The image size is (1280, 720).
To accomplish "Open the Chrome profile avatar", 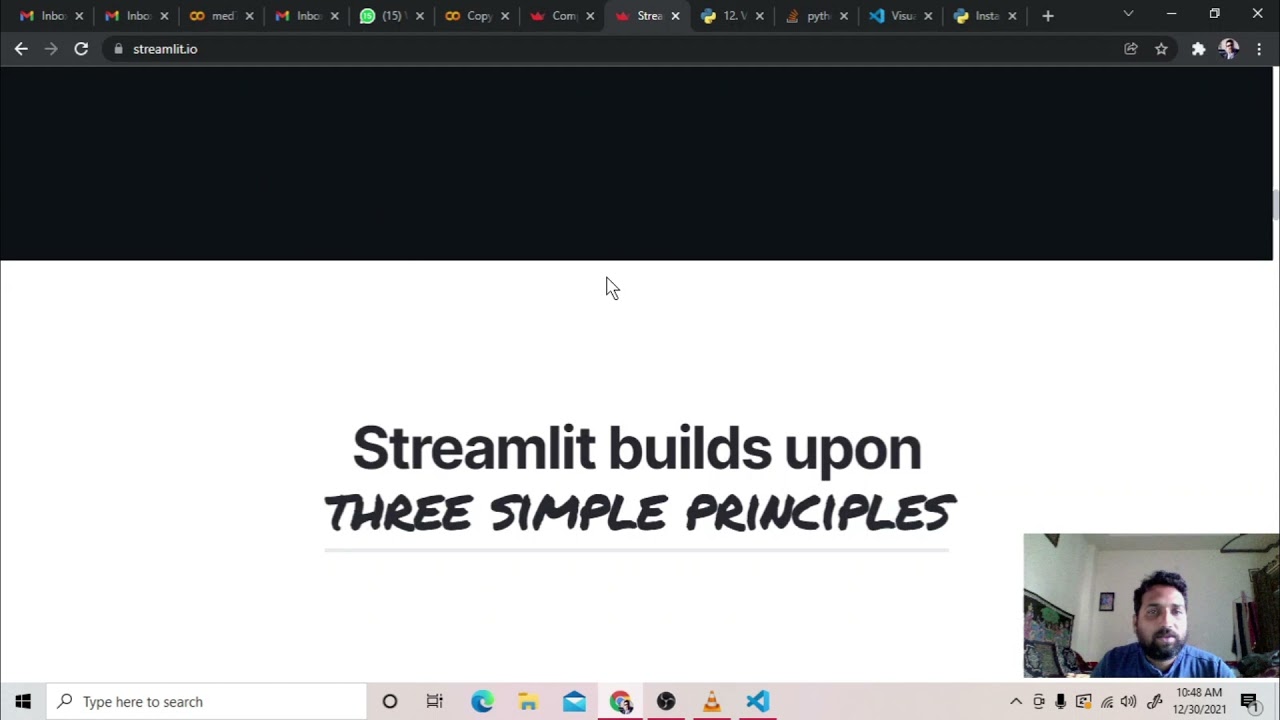I will click(1229, 48).
